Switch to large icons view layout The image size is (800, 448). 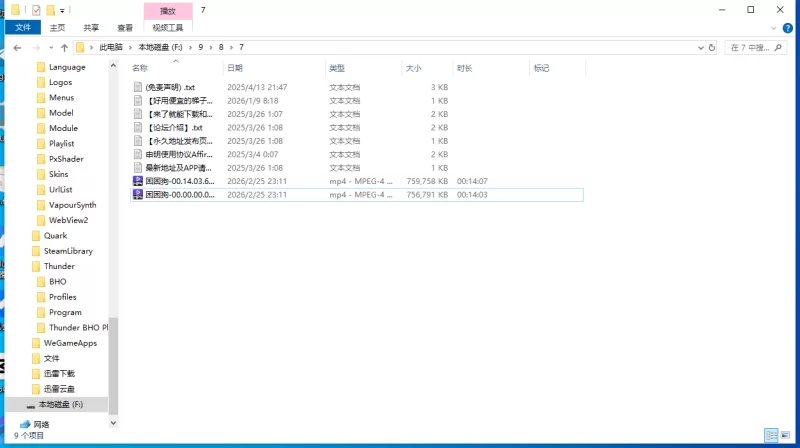(785, 435)
